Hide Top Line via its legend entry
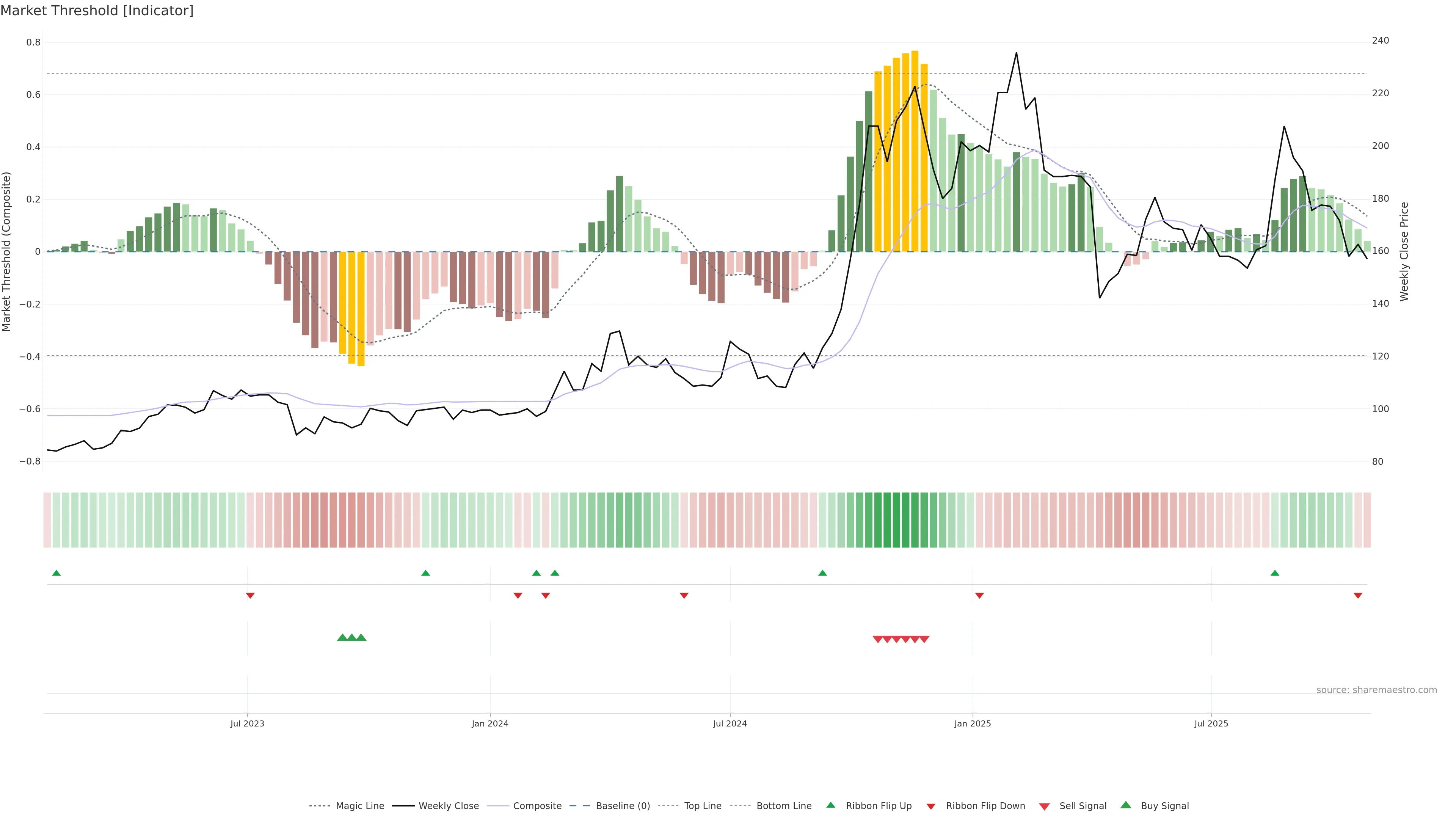Image resolution: width=1456 pixels, height=819 pixels. coord(703,806)
